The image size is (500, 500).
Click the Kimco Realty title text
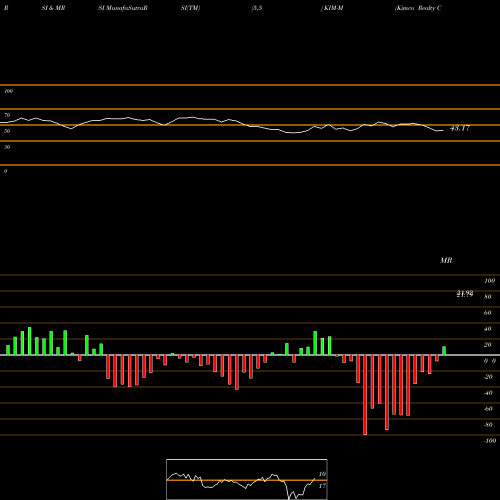click(418, 8)
